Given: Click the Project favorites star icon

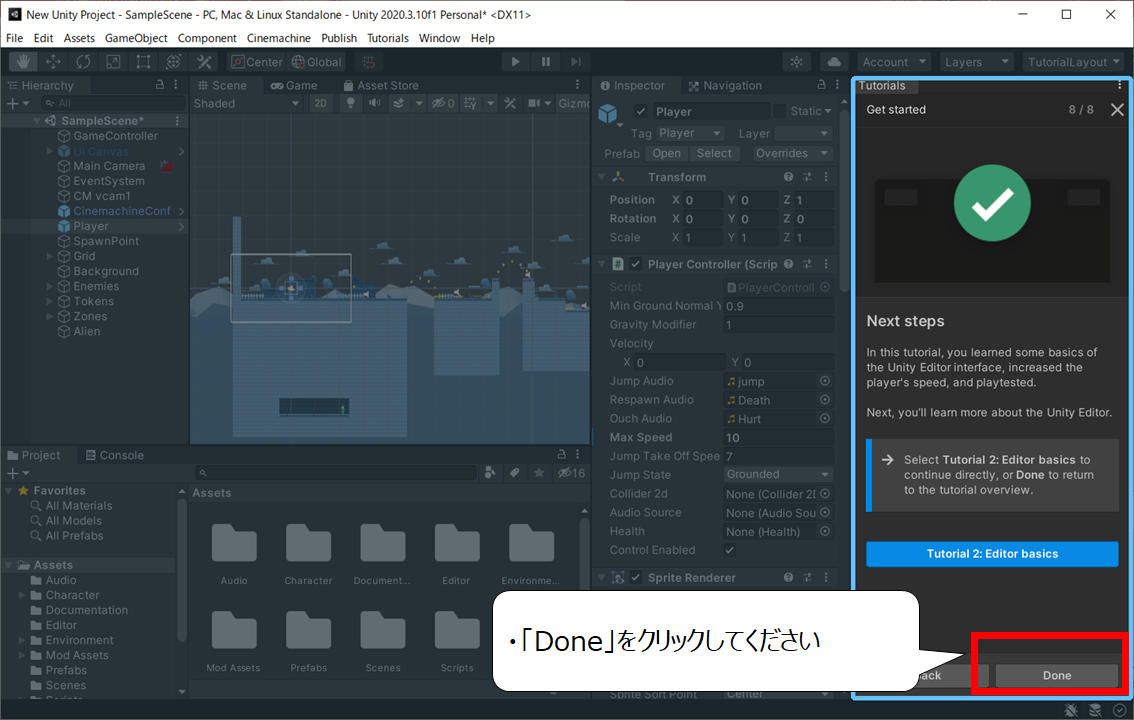Looking at the screenshot, I should click(x=539, y=473).
